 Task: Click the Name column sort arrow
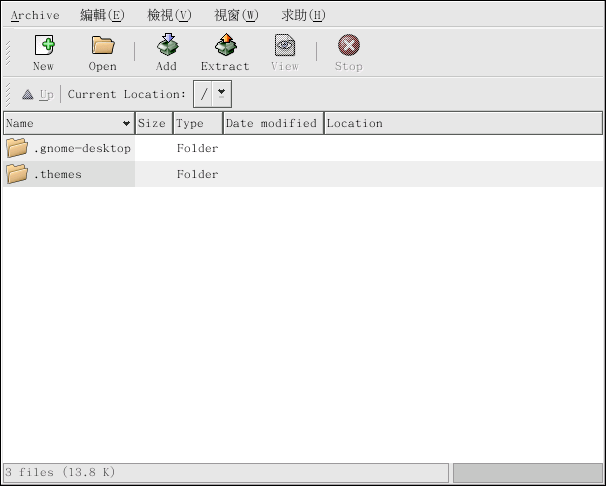click(x=126, y=124)
